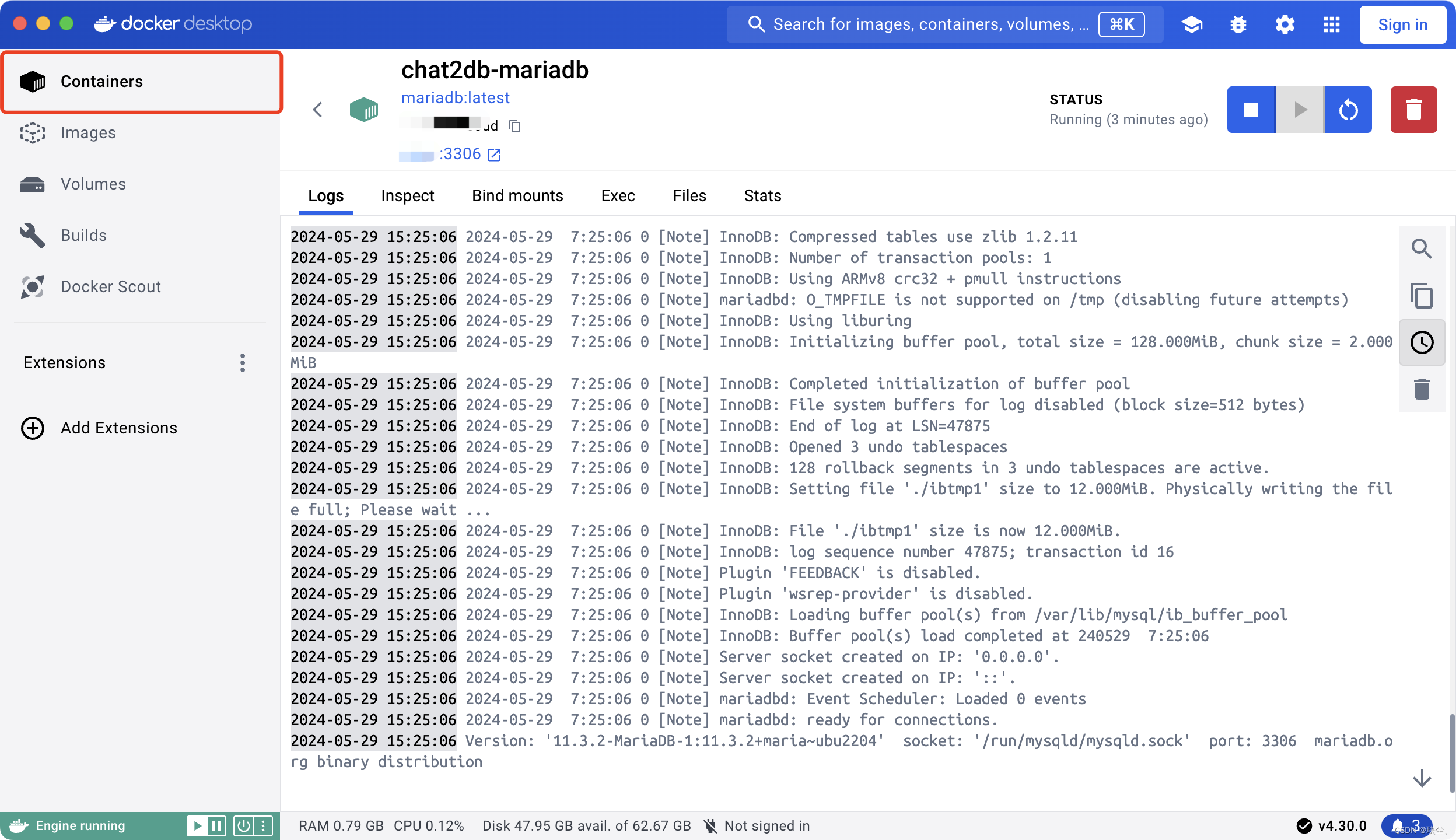Click the log line 'mariadbd: ready for connections.'
Viewport: 1456px width, 840px height.
[859, 720]
